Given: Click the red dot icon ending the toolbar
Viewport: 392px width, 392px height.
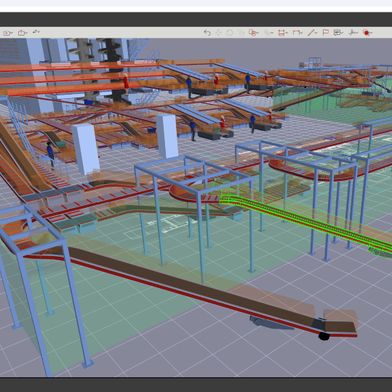Looking at the screenshot, I should pyautogui.click(x=367, y=33).
